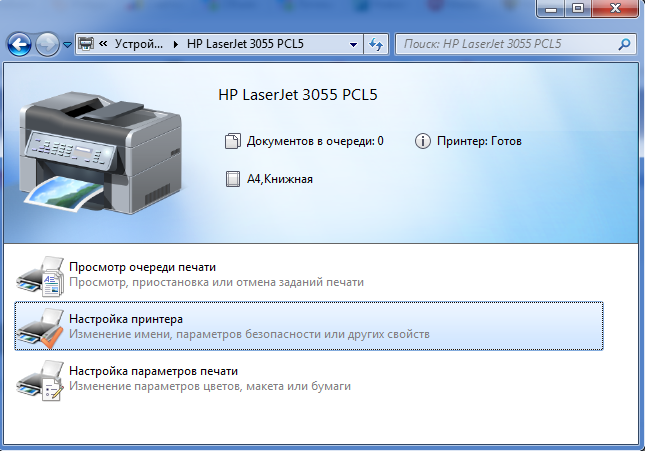645x451 pixels.
Task: Select HP LaserJet 3055 PCL5 breadcrumb
Action: (x=245, y=44)
